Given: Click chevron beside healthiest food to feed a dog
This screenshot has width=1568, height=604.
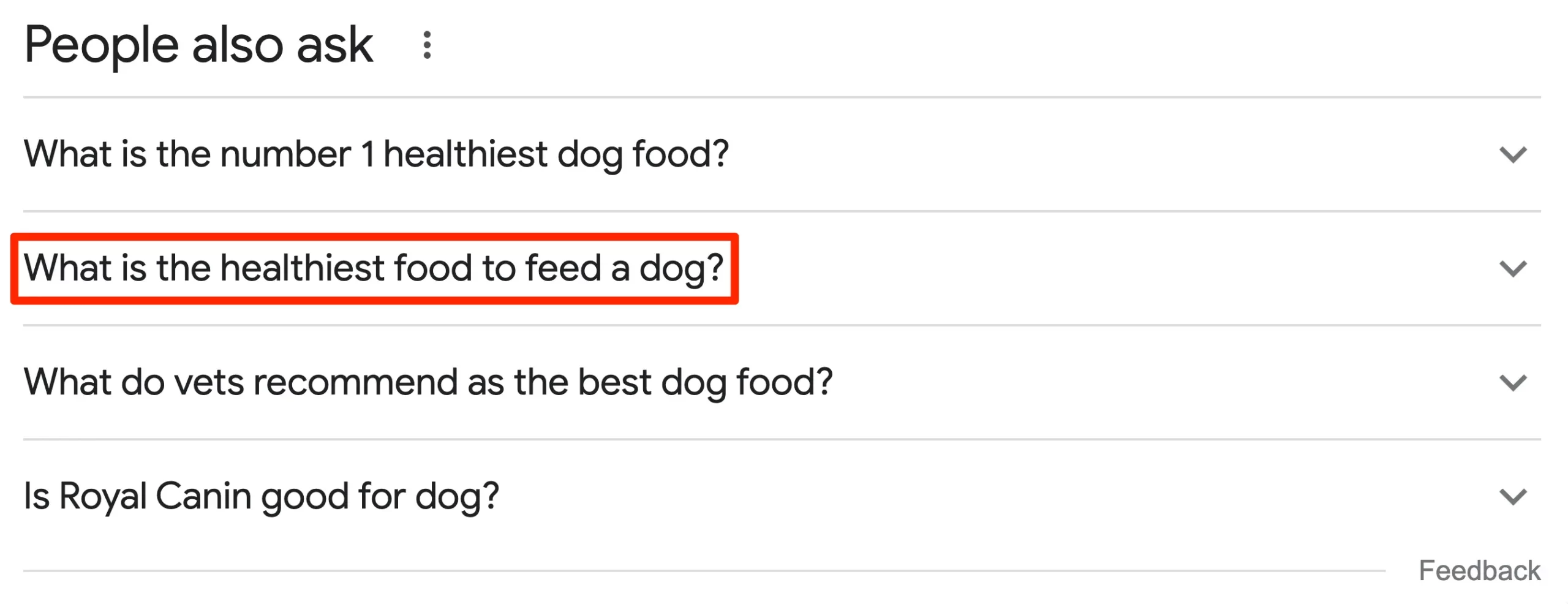Looking at the screenshot, I should tap(1512, 268).
